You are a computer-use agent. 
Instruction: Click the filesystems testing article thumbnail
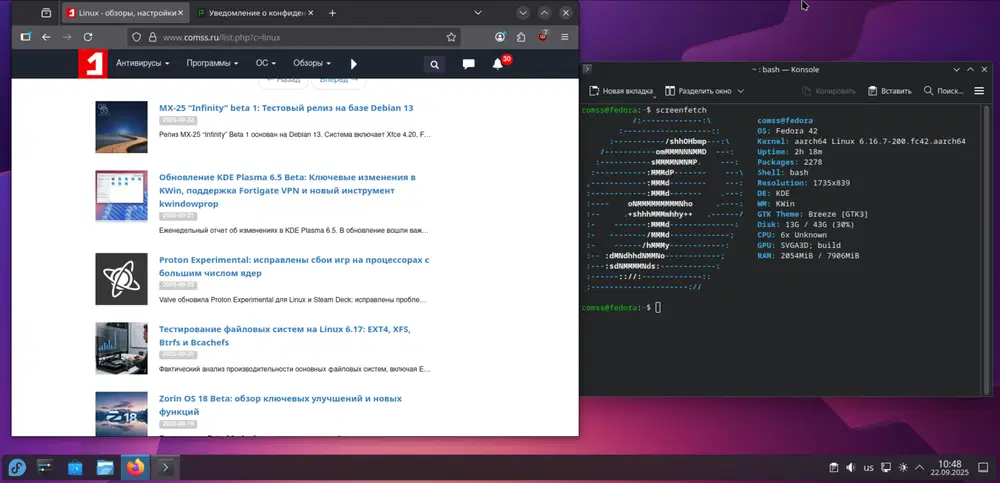click(x=121, y=348)
